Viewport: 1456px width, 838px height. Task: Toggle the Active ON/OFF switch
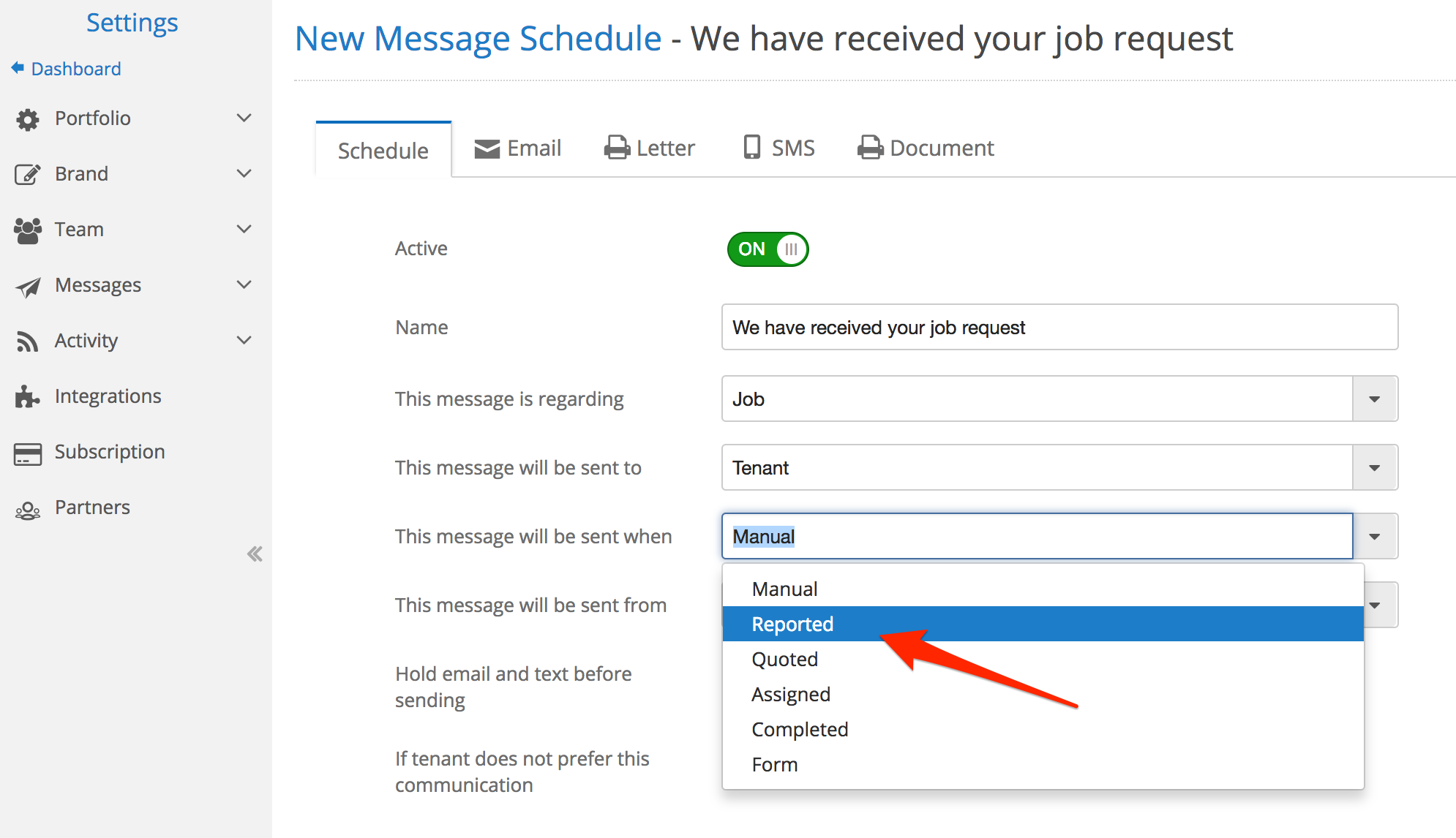[x=769, y=248]
